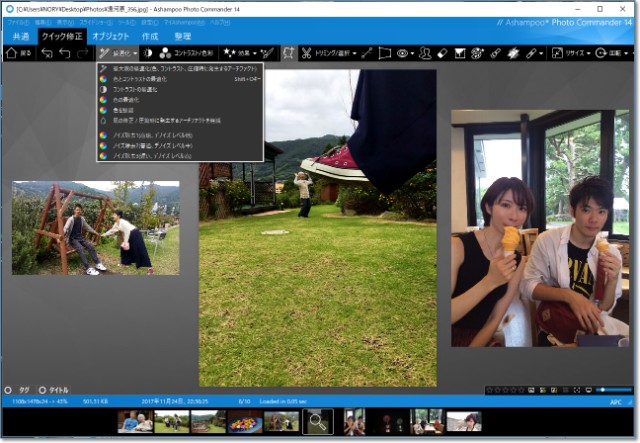Toggle the タグ radio button
Viewport: 640px width, 443px height.
9,390
